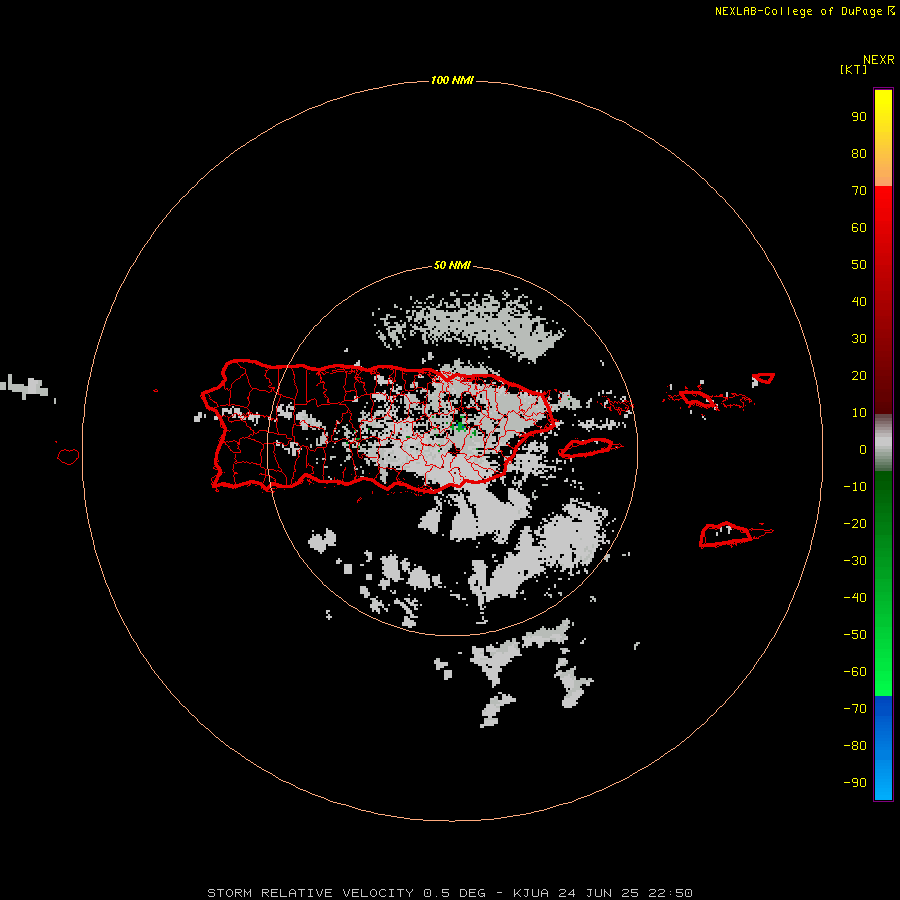Click the -90 scale value

coord(855,783)
